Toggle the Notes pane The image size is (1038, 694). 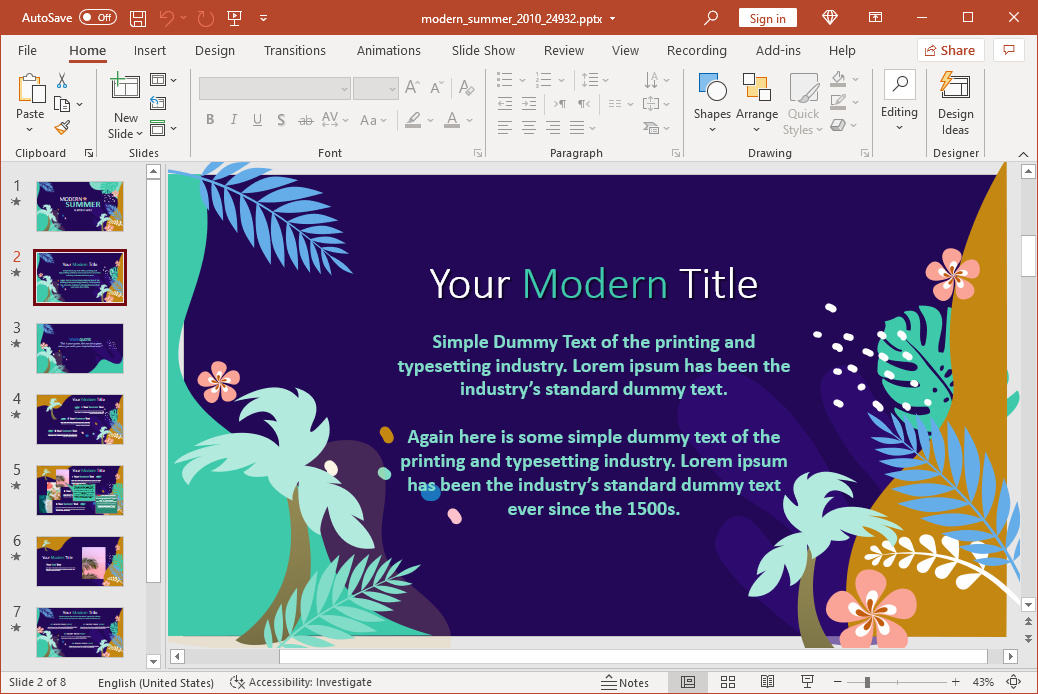tap(625, 682)
